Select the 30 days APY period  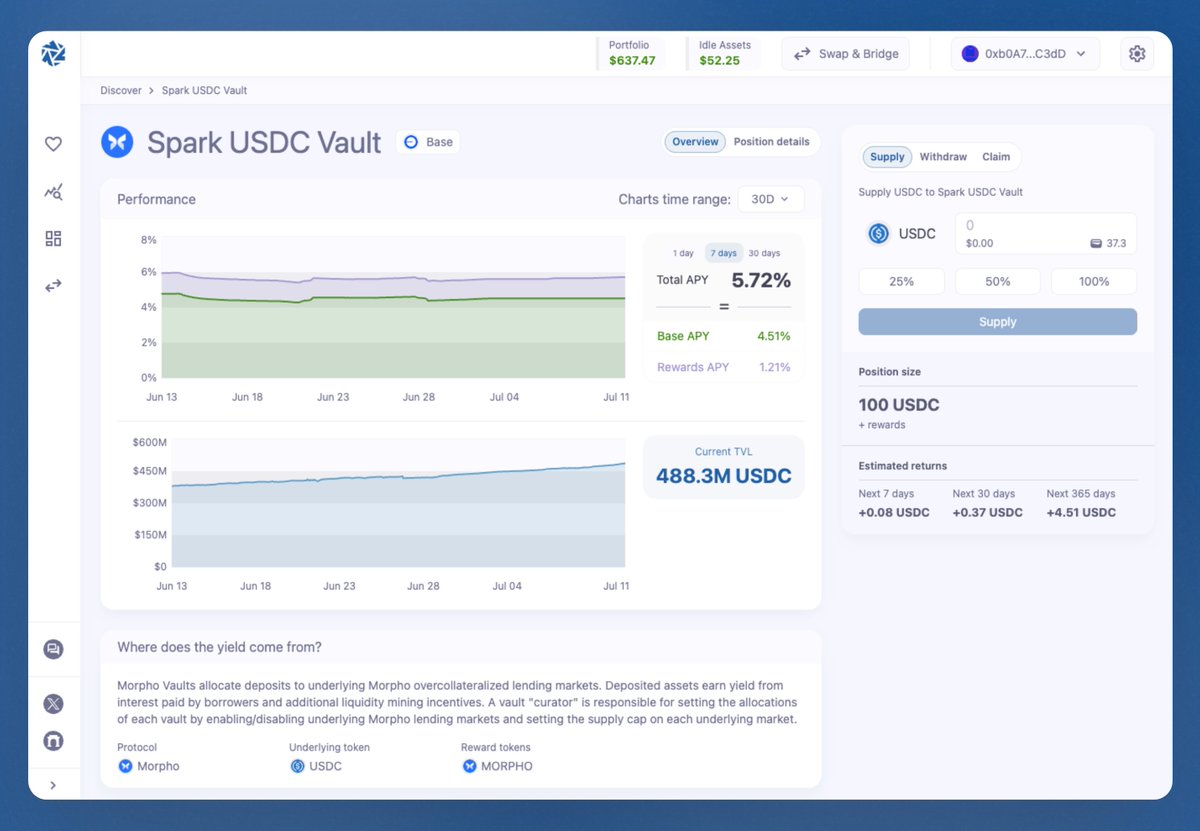coord(764,253)
